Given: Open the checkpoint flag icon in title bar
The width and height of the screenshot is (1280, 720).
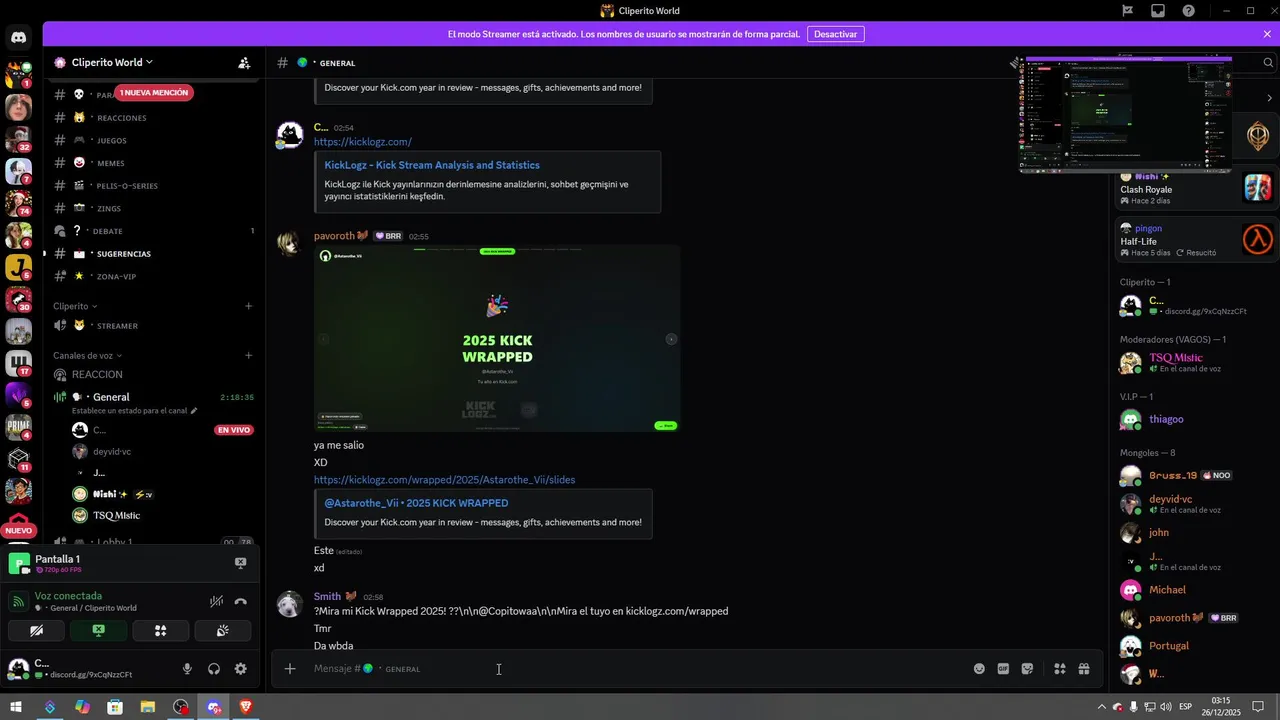Looking at the screenshot, I should [1127, 11].
